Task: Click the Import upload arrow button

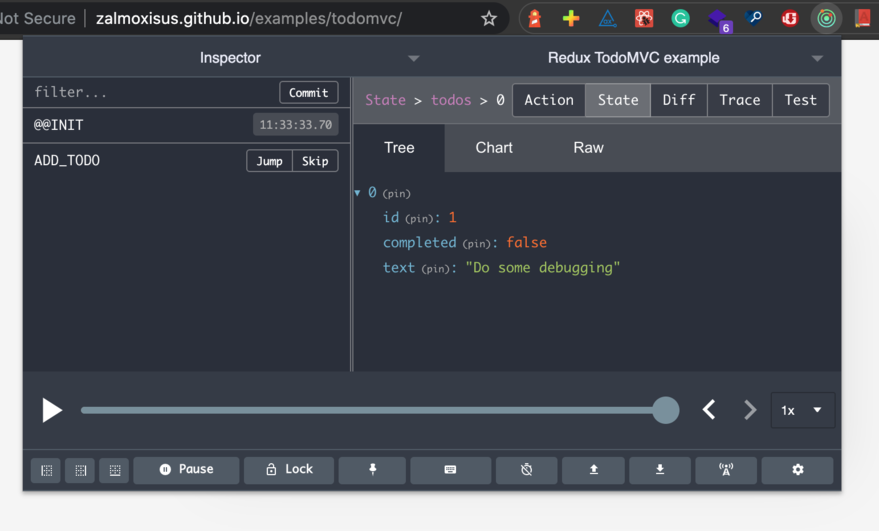Action: point(593,470)
